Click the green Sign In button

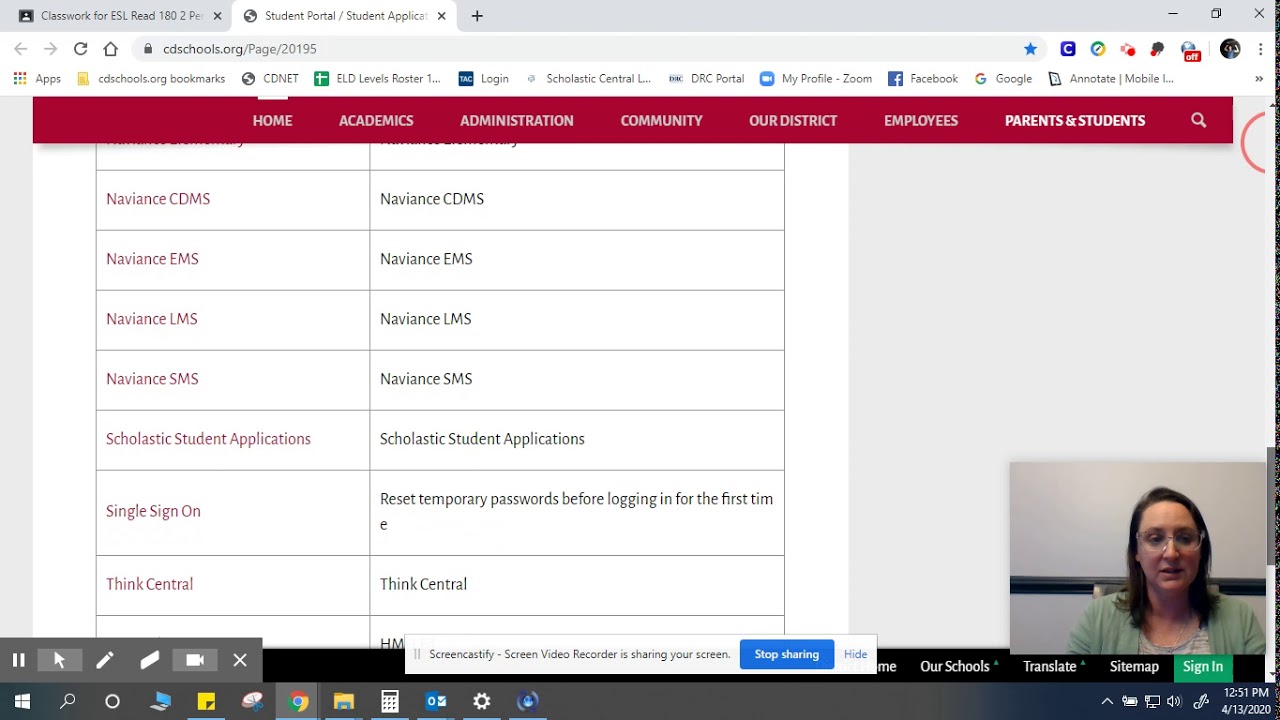tap(1203, 666)
